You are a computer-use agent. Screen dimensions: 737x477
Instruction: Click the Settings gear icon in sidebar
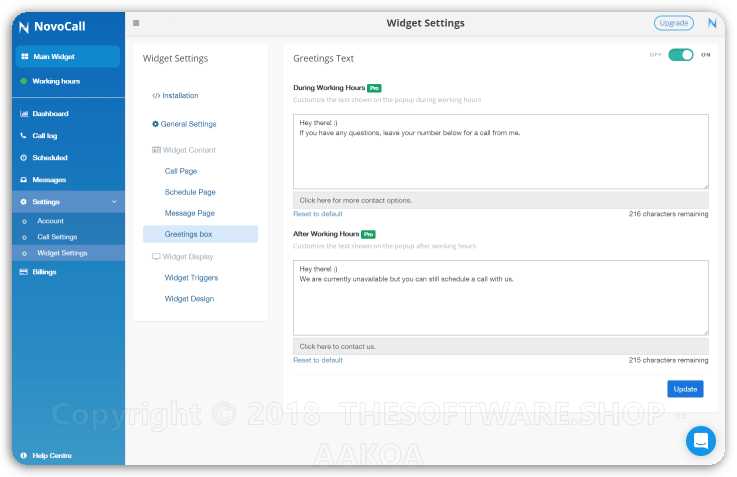click(x=24, y=202)
